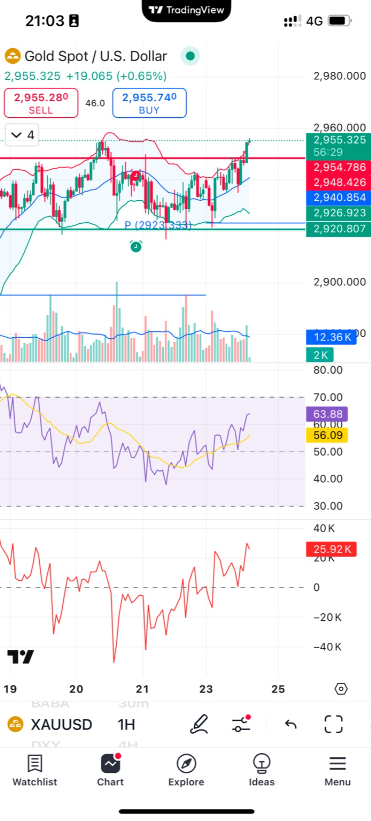Tap pivot label P (2923.333)
The height and width of the screenshot is (821, 371).
click(x=158, y=225)
